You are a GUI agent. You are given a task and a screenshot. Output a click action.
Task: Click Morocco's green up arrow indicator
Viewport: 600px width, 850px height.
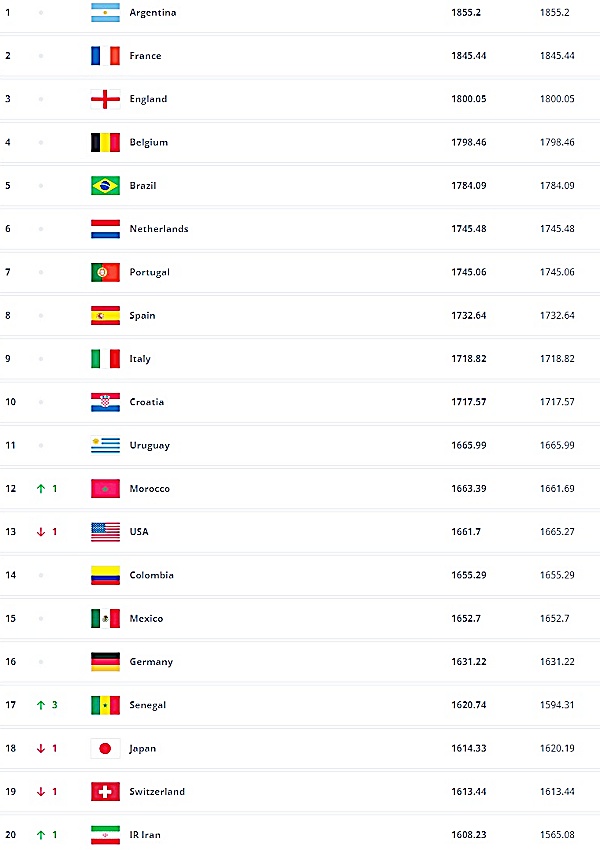click(x=41, y=488)
